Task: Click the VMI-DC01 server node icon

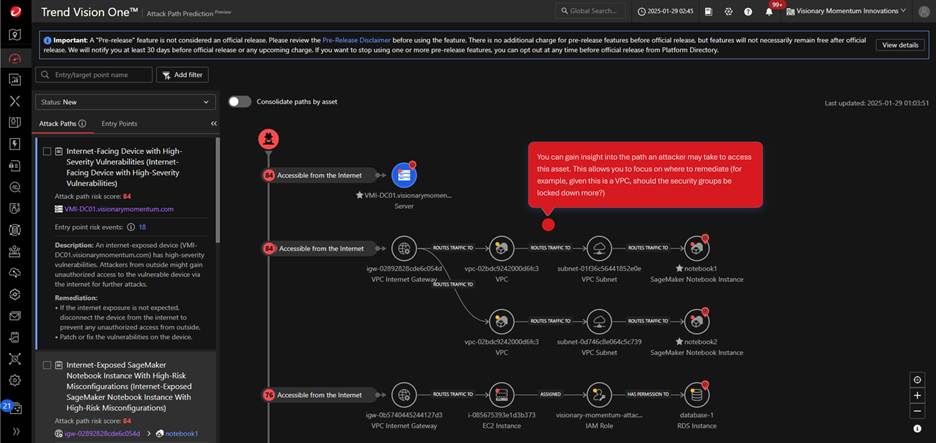Action: 404,175
